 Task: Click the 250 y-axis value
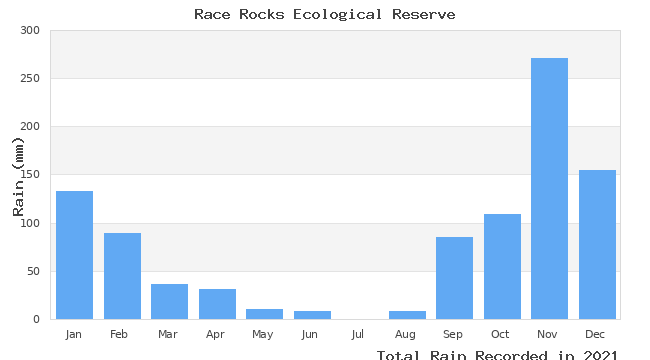[30, 78]
